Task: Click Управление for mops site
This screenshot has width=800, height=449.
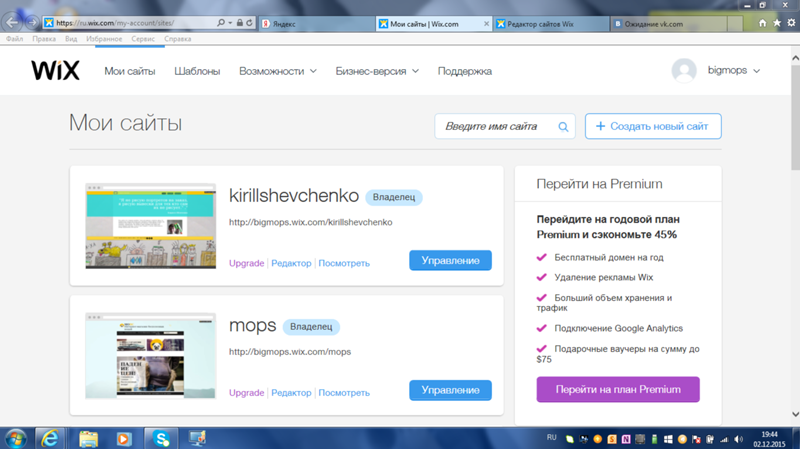Action: click(451, 390)
